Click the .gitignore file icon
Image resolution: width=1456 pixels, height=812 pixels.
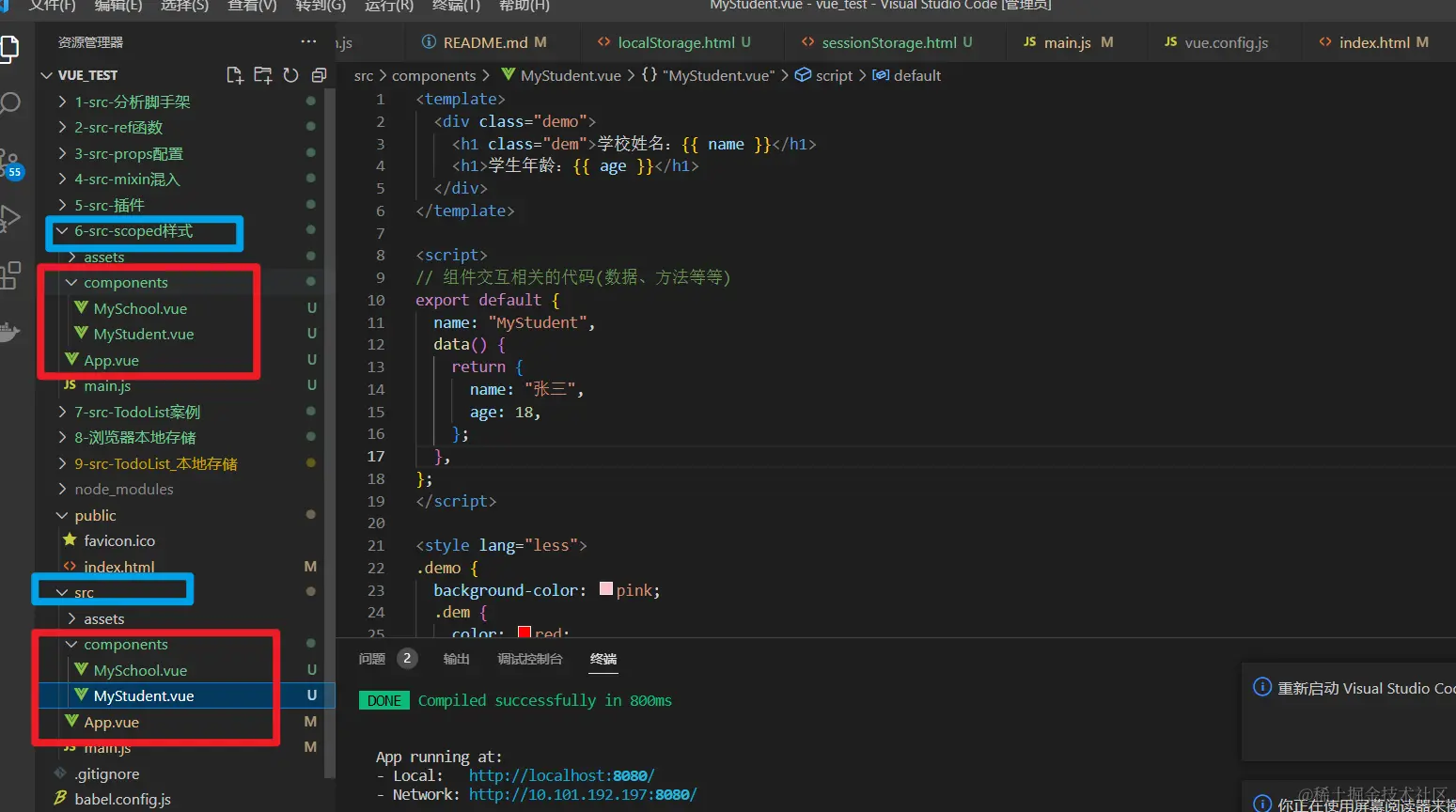click(61, 773)
